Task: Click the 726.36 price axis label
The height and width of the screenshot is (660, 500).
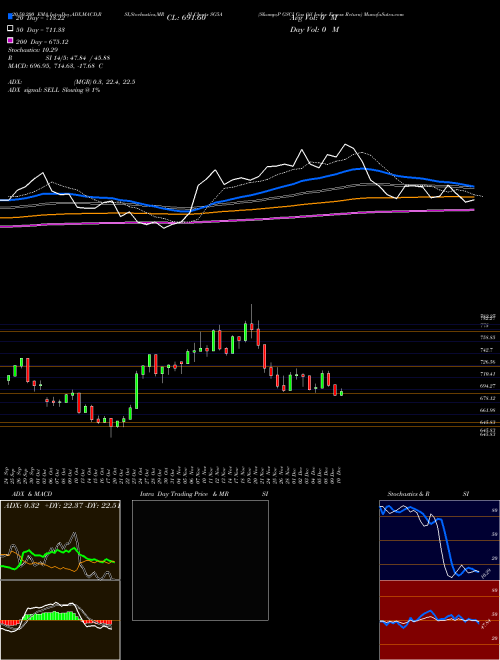Action: [x=487, y=362]
